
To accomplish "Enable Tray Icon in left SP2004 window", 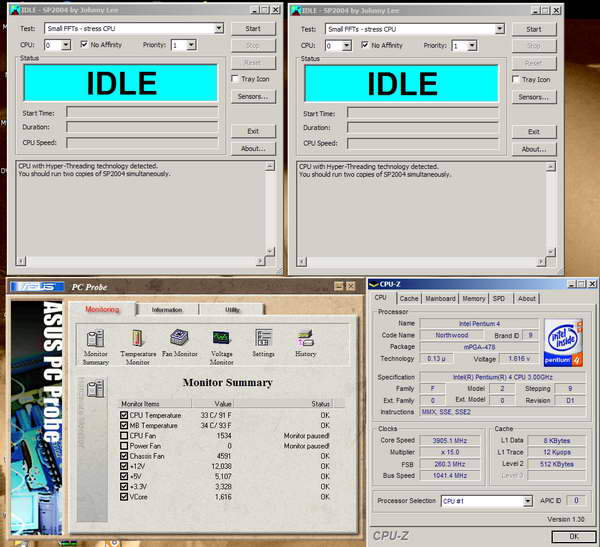I will (x=235, y=78).
